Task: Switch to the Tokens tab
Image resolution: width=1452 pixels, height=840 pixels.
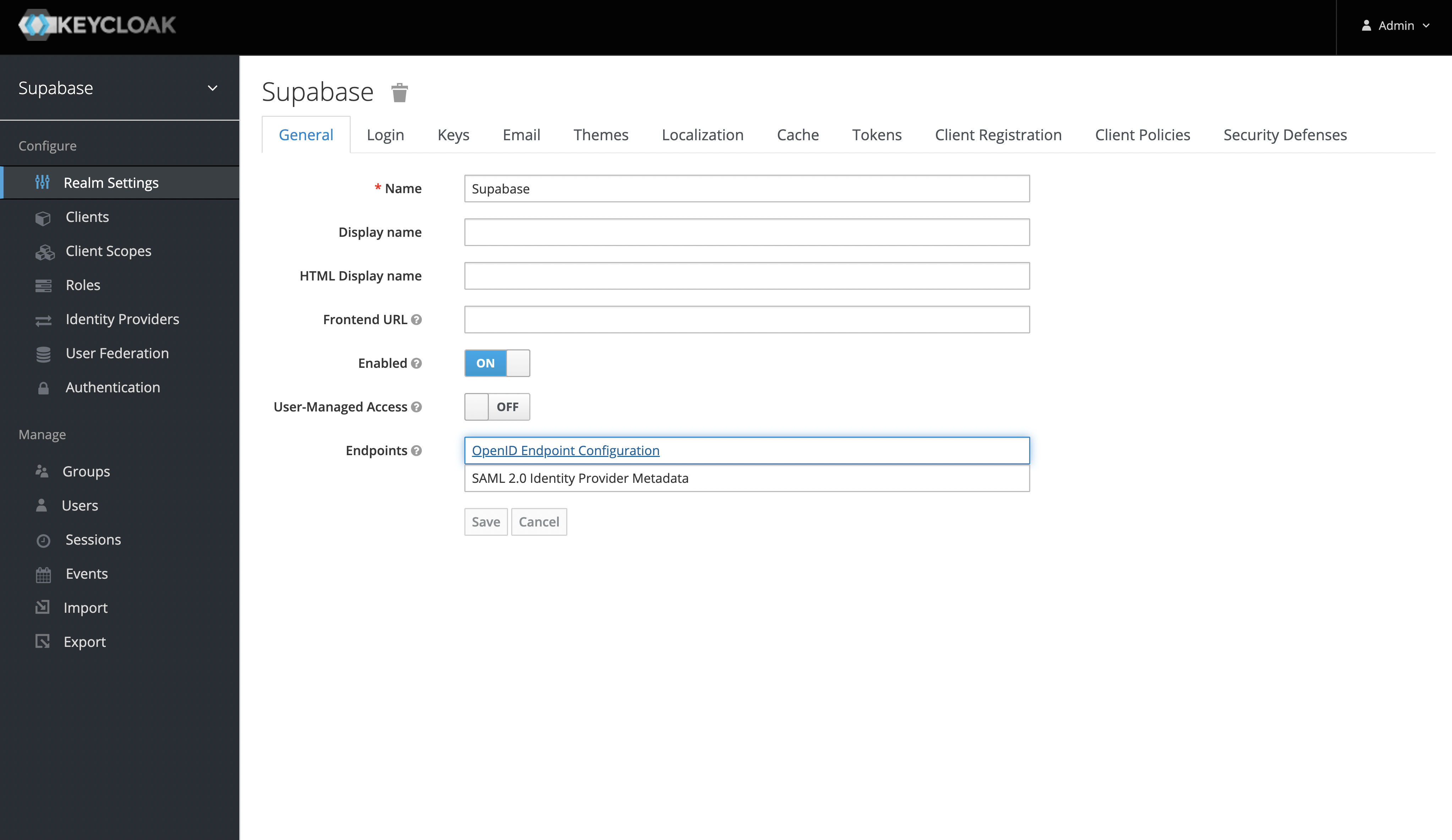Action: [x=877, y=134]
